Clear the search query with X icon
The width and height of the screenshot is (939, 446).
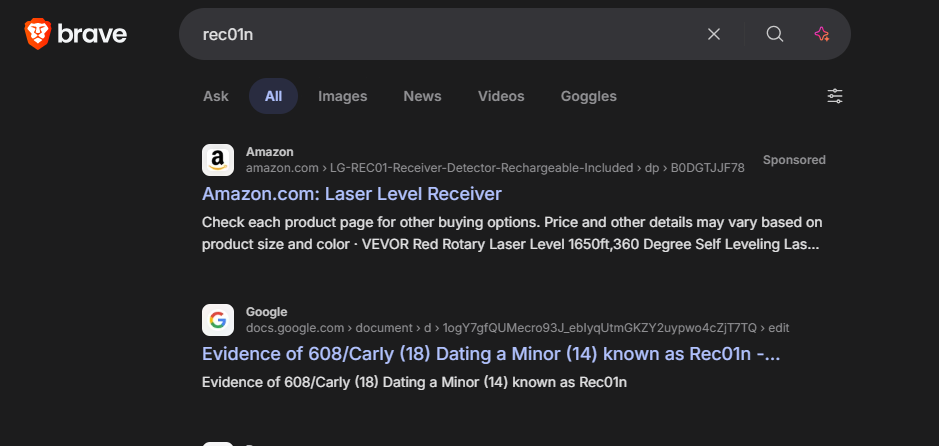tap(714, 34)
